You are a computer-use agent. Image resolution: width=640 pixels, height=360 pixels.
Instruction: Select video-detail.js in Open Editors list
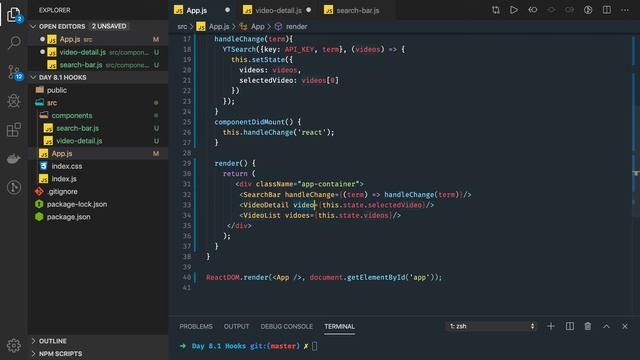click(98, 52)
